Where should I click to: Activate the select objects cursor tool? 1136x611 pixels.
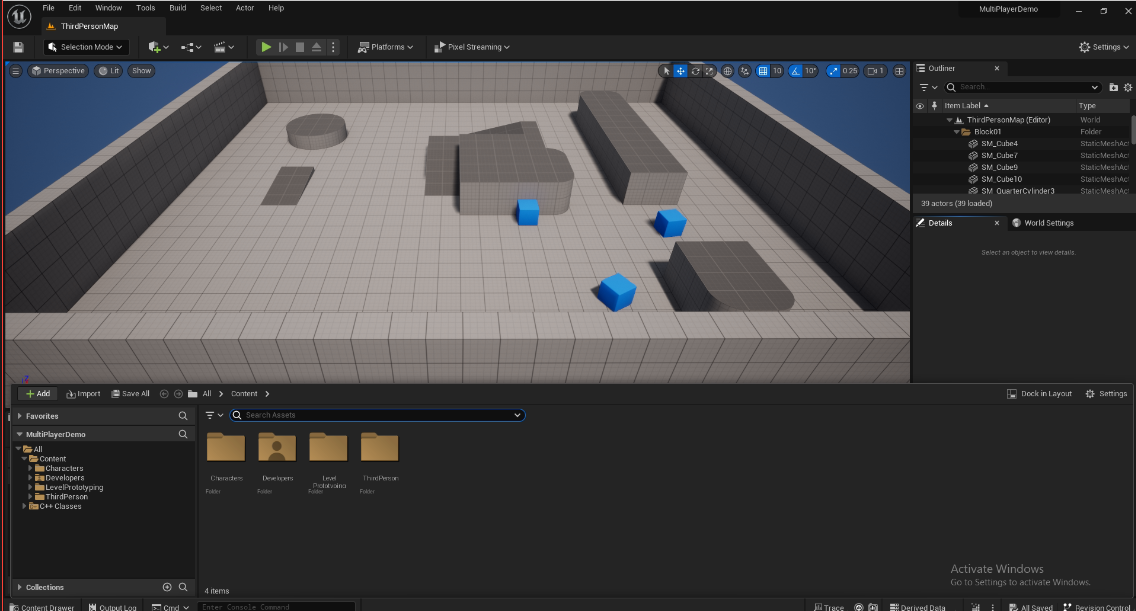[665, 71]
